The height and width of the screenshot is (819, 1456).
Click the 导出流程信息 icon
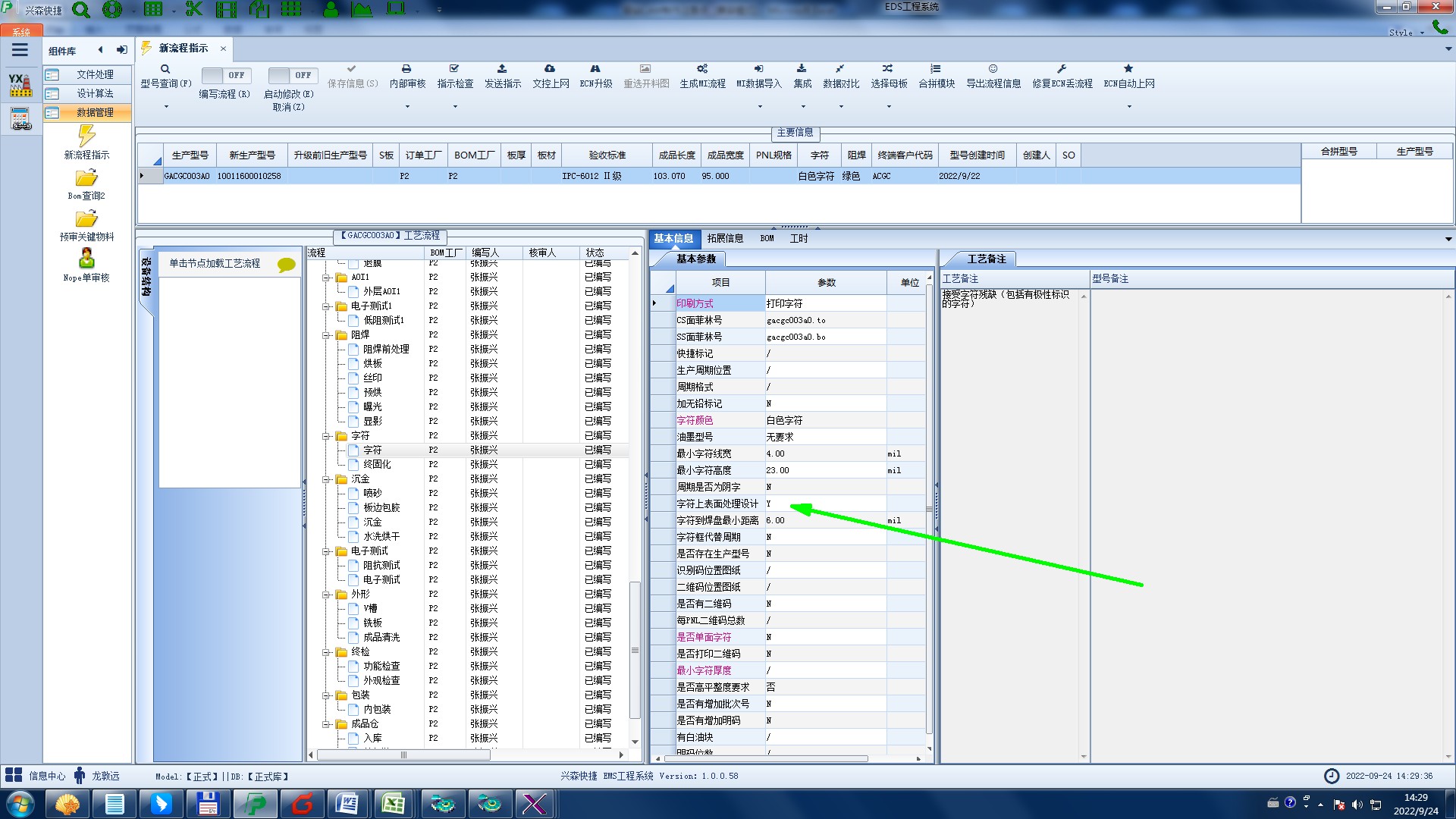pyautogui.click(x=993, y=69)
